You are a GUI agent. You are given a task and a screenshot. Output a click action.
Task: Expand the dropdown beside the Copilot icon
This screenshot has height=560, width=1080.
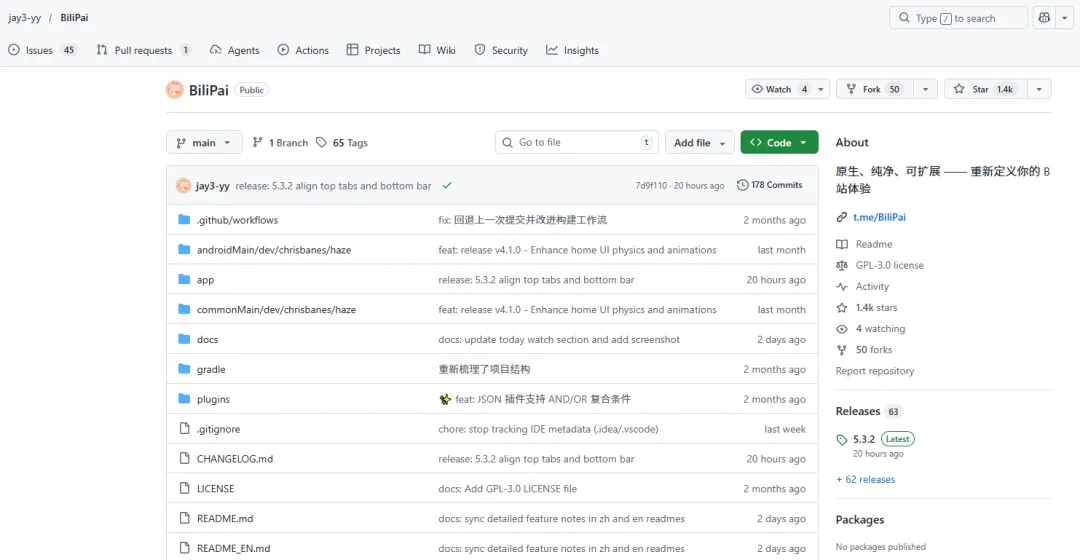(x=1064, y=18)
